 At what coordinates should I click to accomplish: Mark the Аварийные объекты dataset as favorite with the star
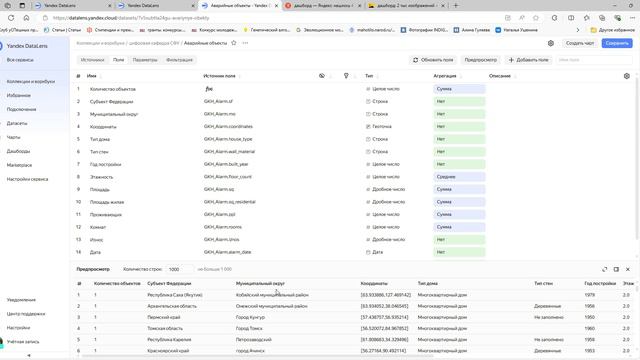click(233, 43)
